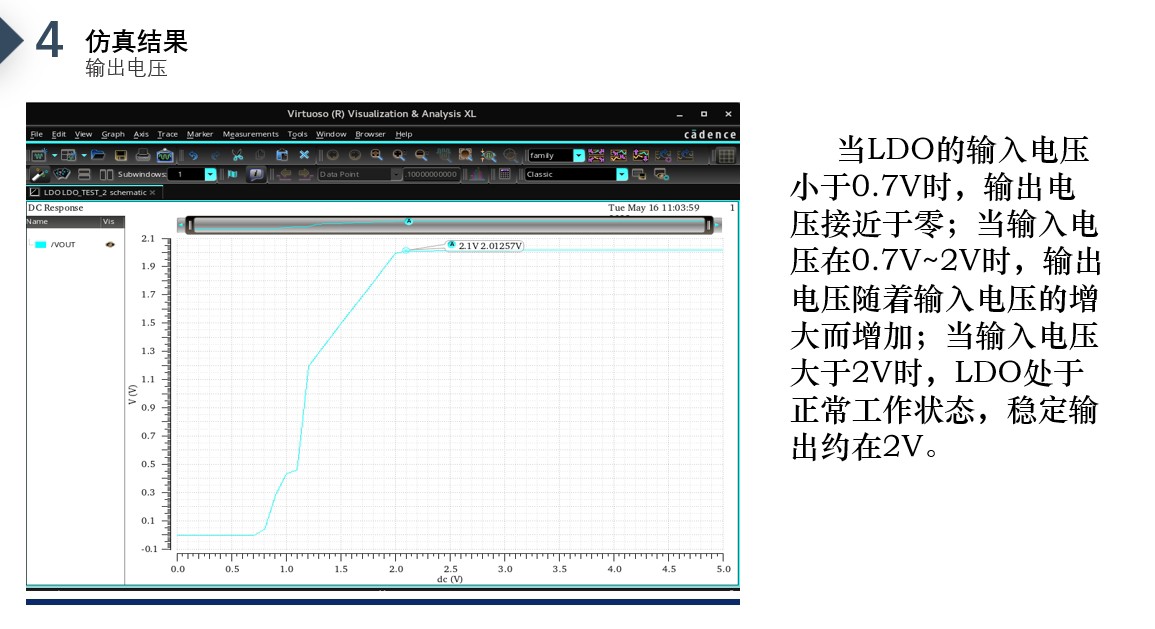Image resolution: width=1155 pixels, height=629 pixels.
Task: Minimize the Virtuoso Visualization window
Action: coord(679,114)
